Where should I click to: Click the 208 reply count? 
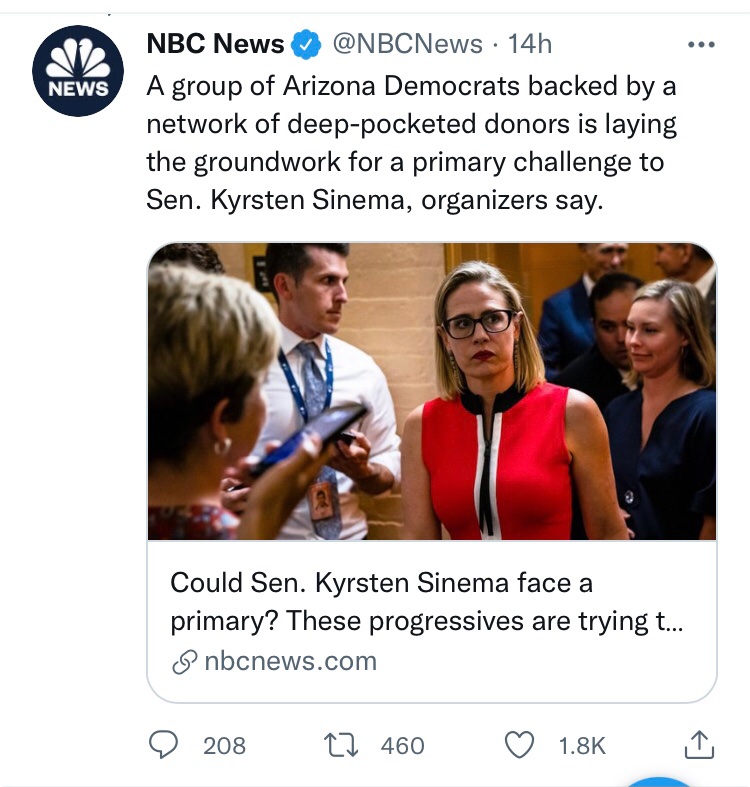pyautogui.click(x=224, y=745)
